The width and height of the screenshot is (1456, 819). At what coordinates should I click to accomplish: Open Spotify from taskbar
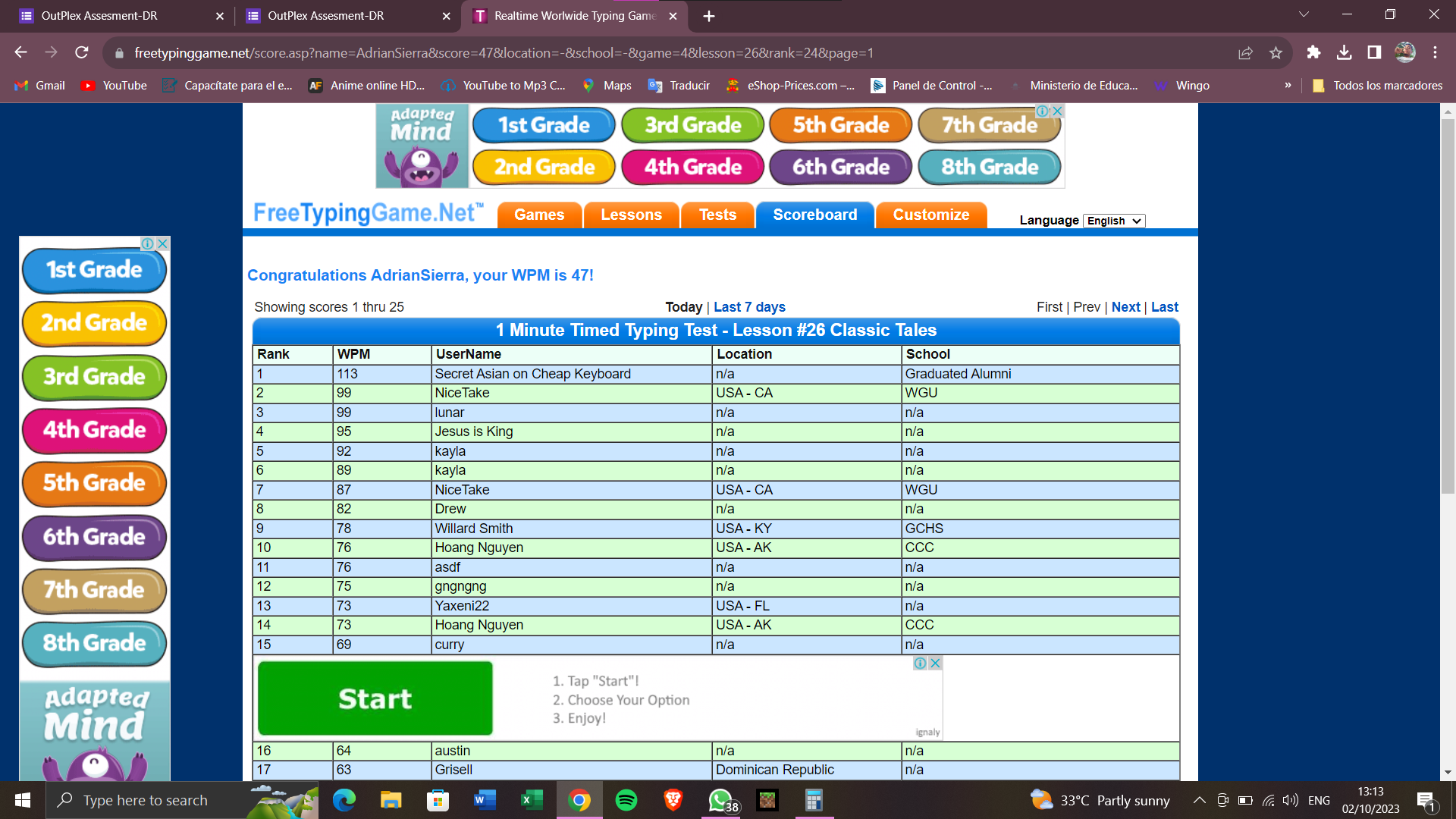coord(626,800)
